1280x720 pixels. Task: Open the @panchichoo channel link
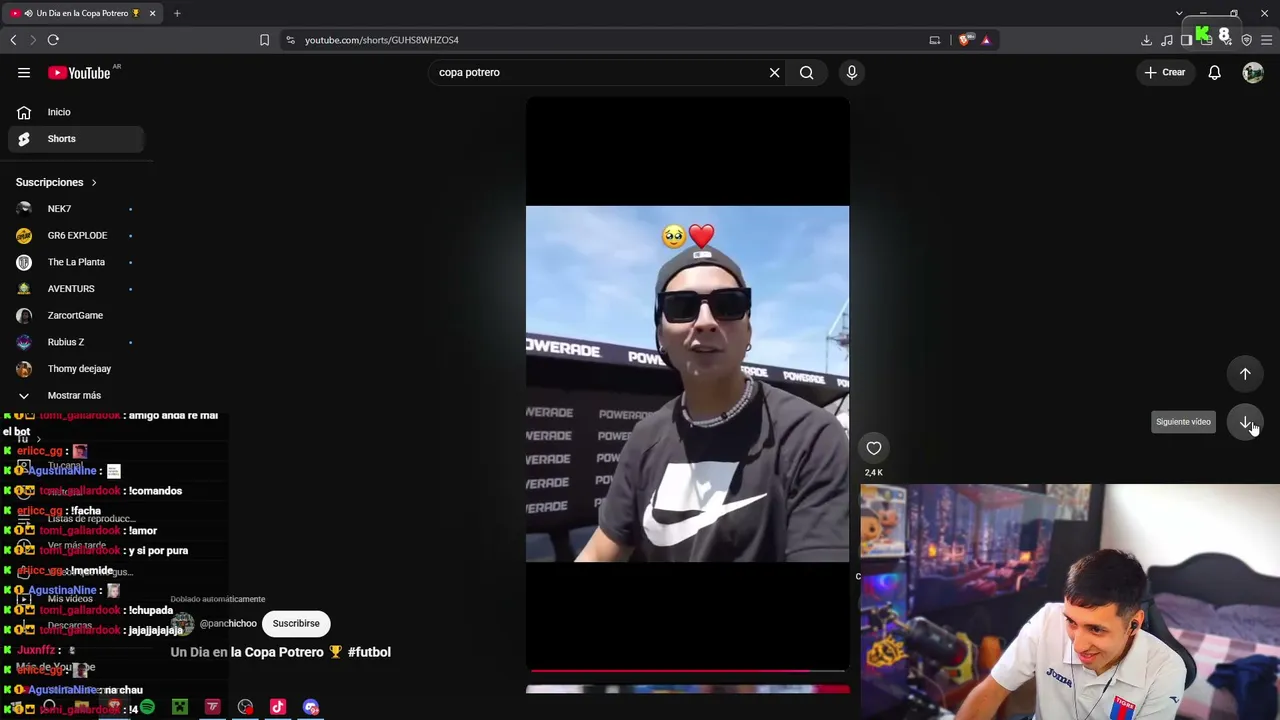tap(228, 623)
